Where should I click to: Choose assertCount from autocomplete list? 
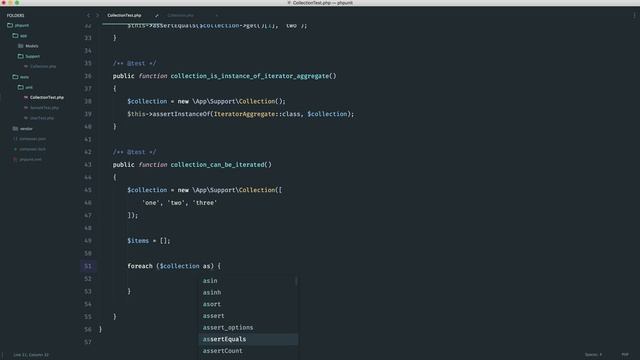(248, 351)
